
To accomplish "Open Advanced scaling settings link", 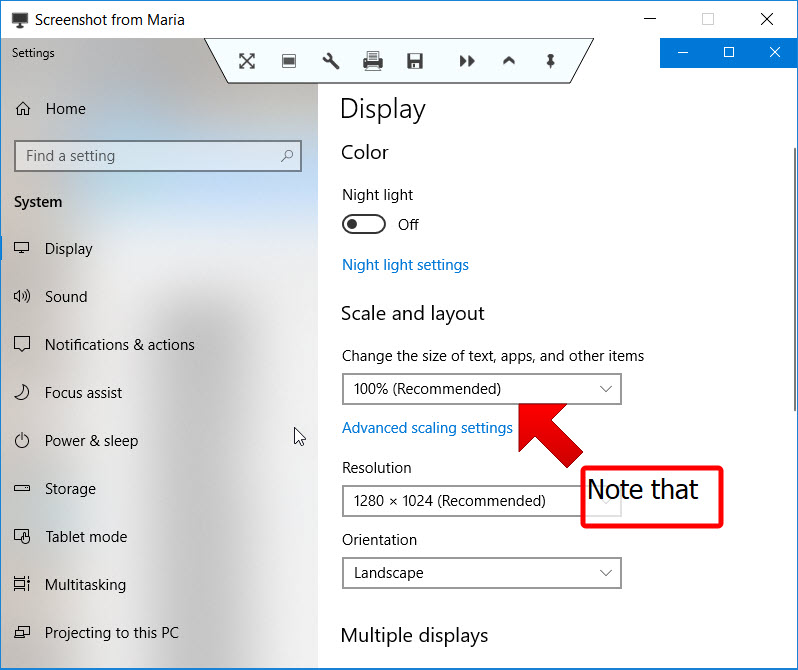I will coord(427,428).
